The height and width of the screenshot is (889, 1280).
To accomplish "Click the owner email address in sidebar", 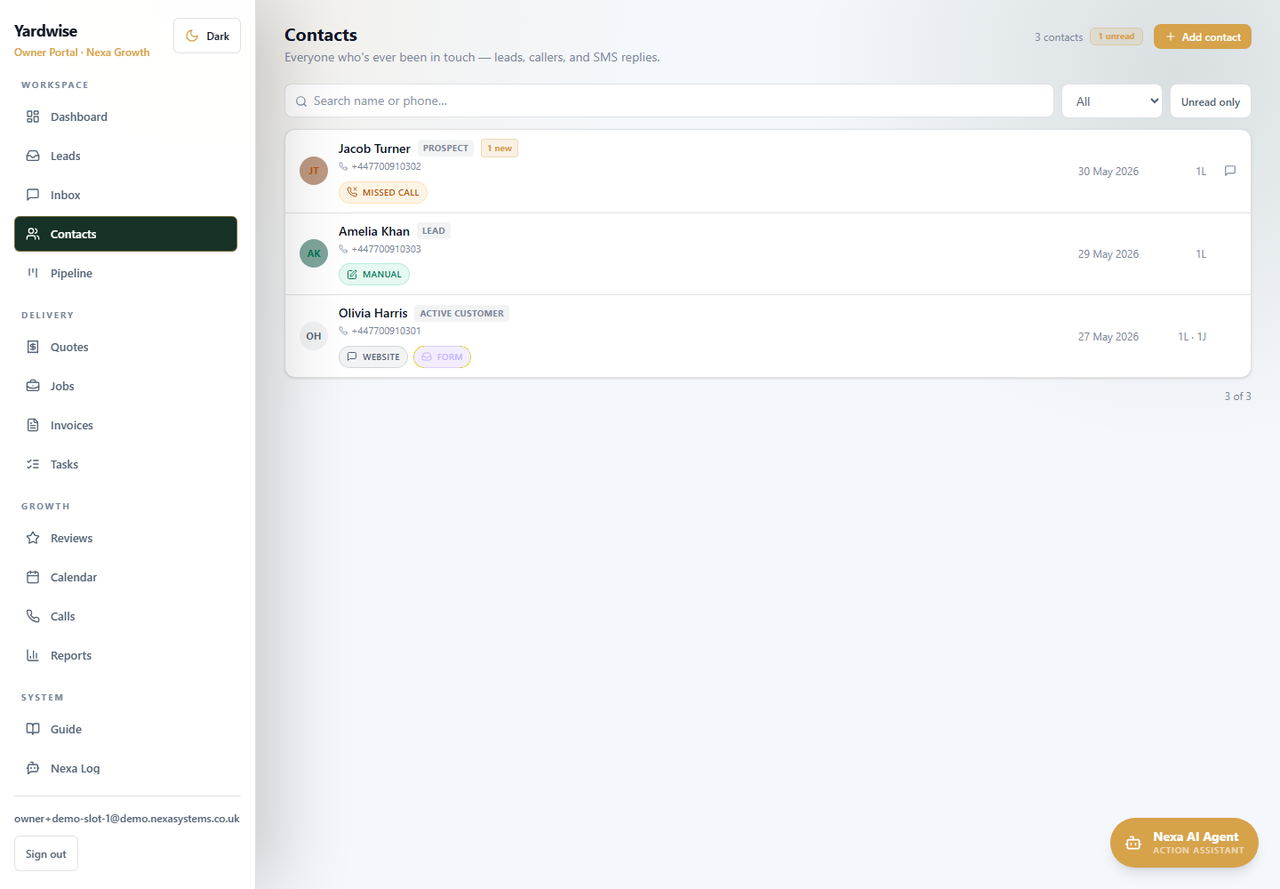I will 127,818.
